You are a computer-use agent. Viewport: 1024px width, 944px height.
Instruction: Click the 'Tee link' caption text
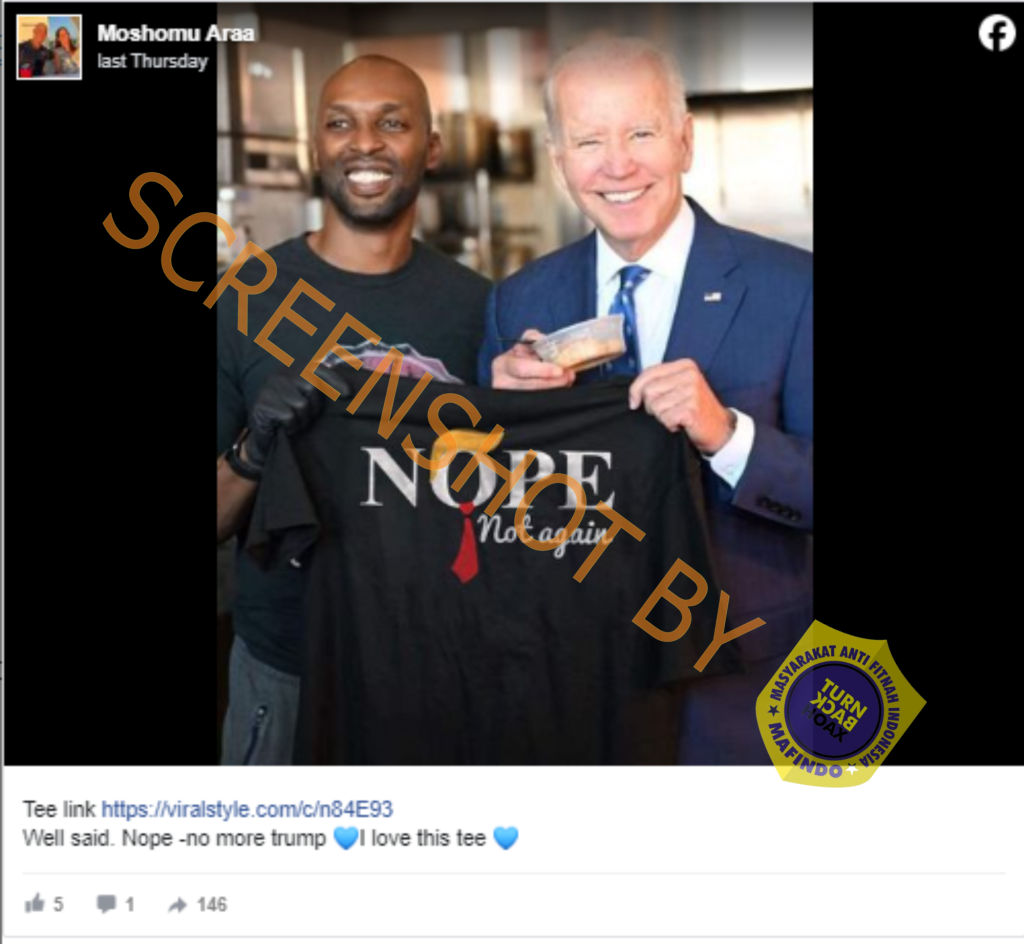[59, 810]
